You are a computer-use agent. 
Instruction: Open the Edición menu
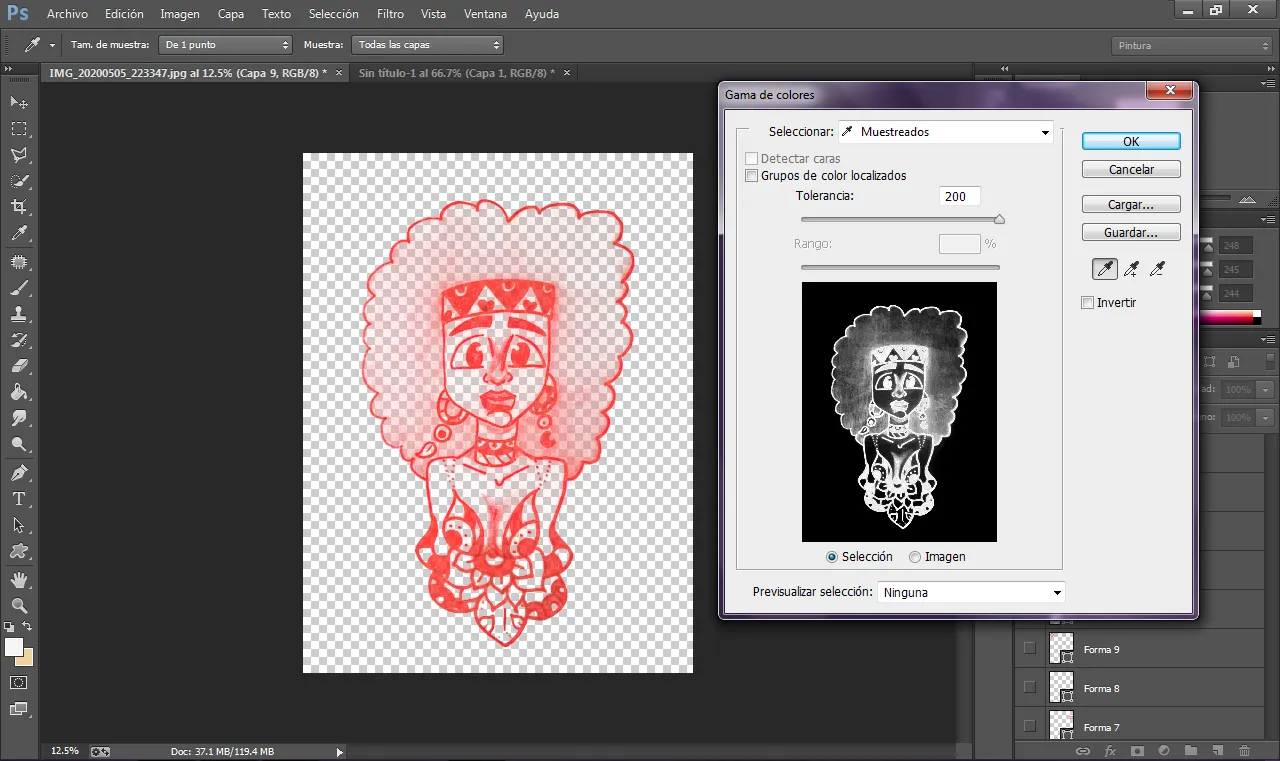[124, 14]
